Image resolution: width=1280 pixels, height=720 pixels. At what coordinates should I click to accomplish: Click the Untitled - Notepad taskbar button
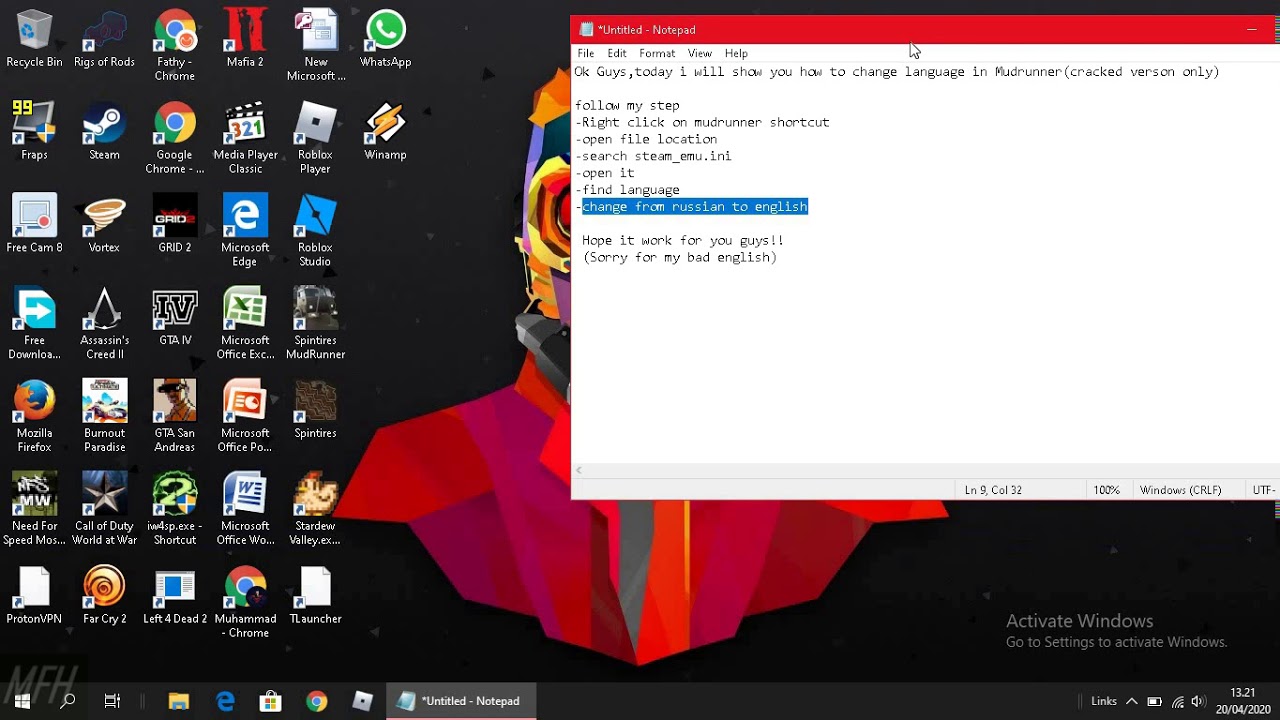pyautogui.click(x=461, y=701)
